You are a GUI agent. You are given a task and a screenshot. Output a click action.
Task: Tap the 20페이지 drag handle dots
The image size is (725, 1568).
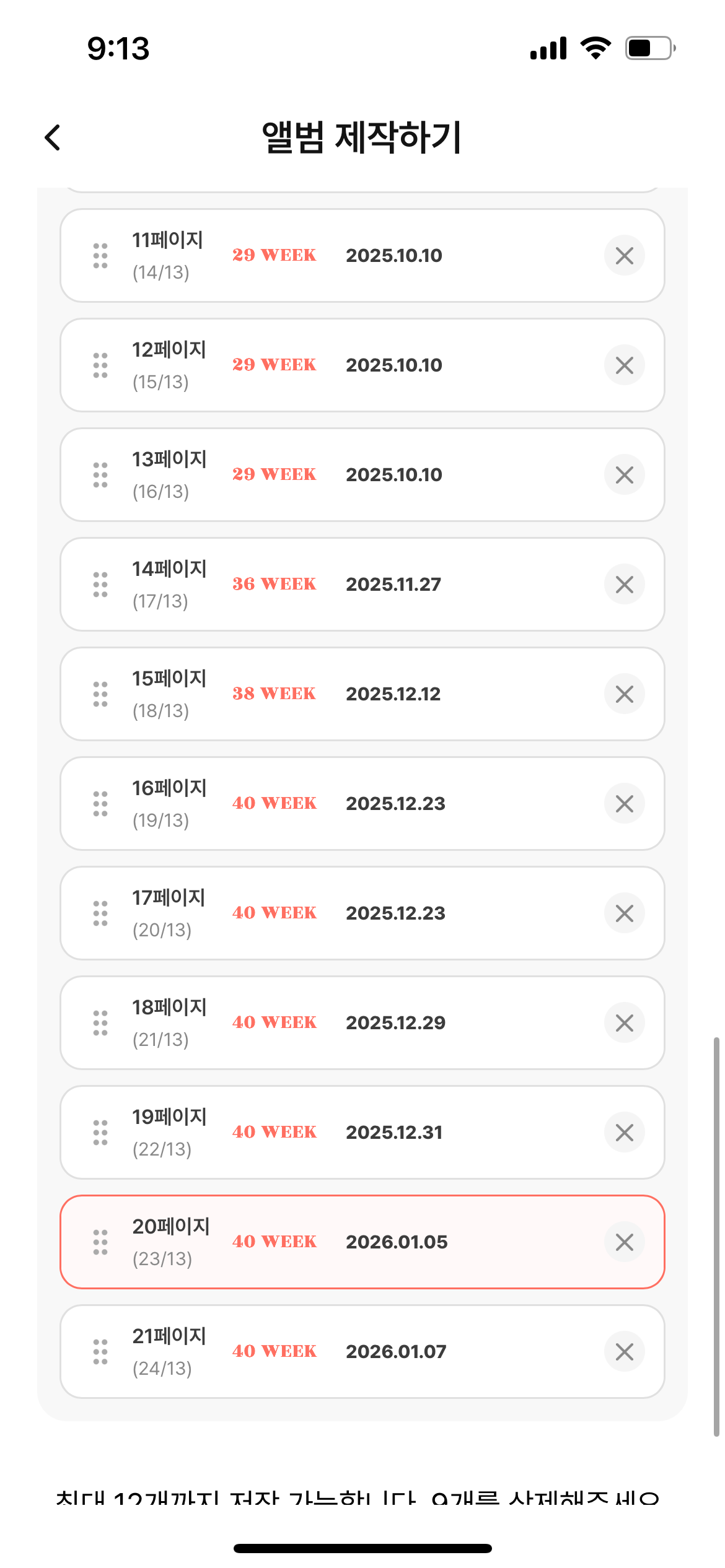point(100,1242)
